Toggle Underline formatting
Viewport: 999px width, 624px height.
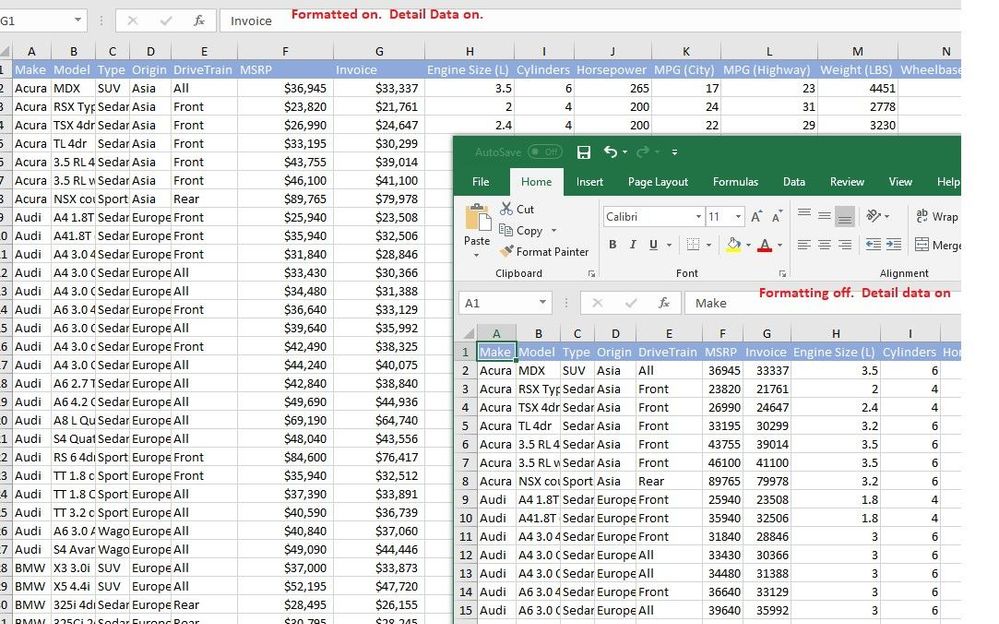coord(653,244)
